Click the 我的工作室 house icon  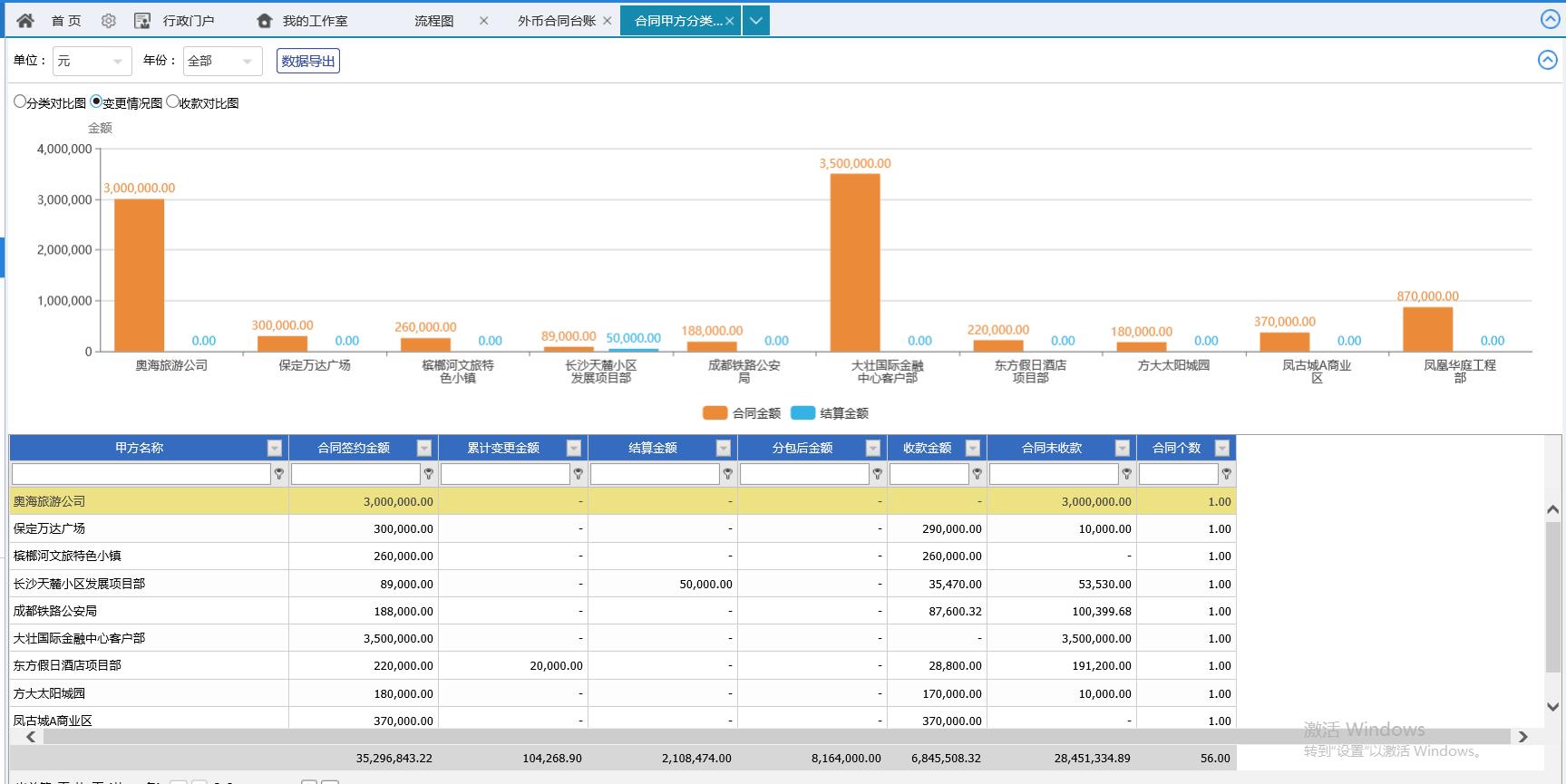point(264,21)
